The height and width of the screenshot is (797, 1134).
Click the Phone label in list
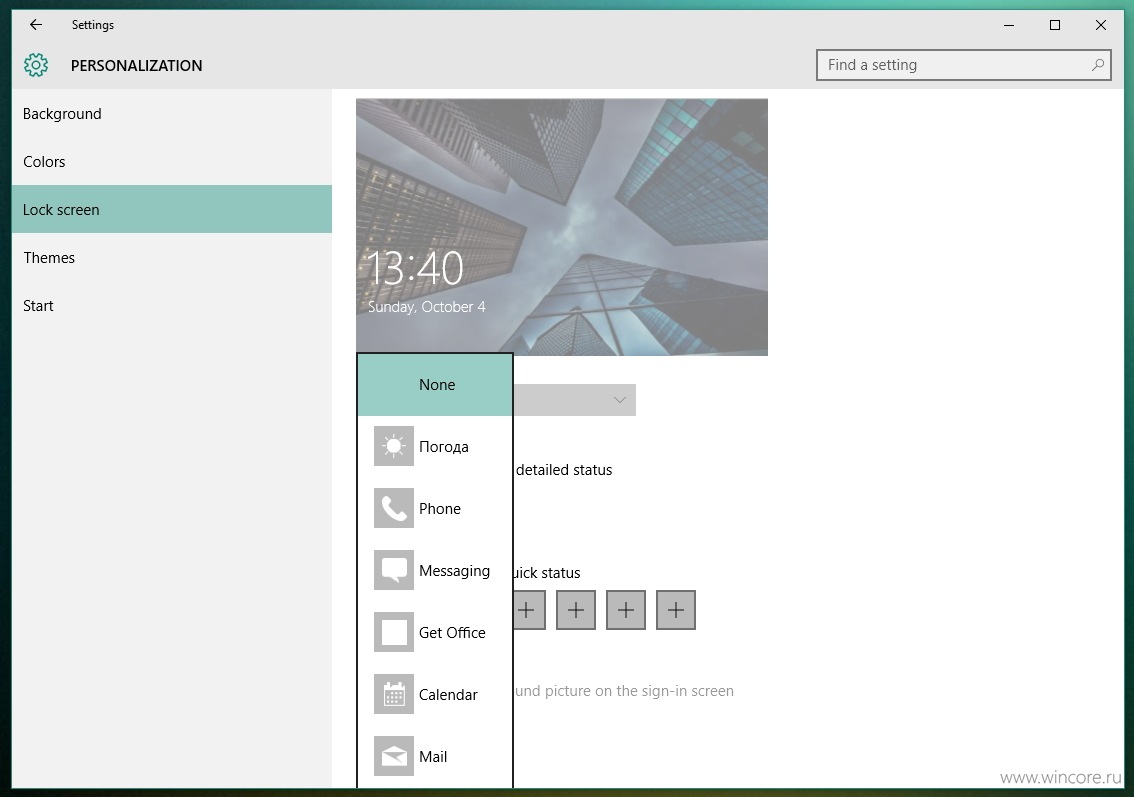(440, 508)
